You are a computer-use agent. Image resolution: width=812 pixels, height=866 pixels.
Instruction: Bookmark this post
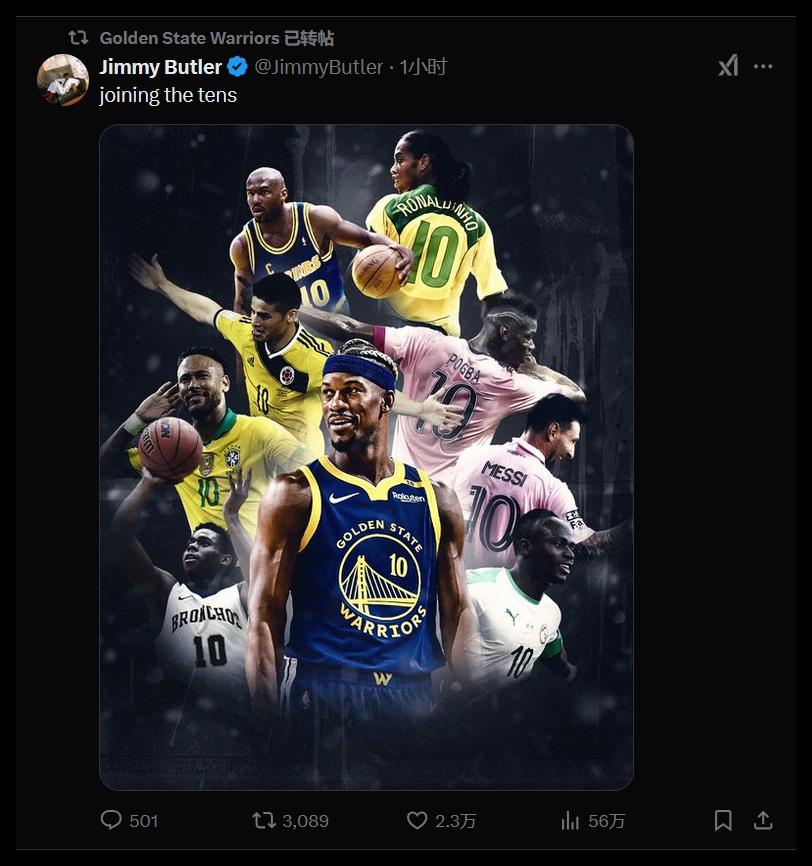(x=723, y=820)
